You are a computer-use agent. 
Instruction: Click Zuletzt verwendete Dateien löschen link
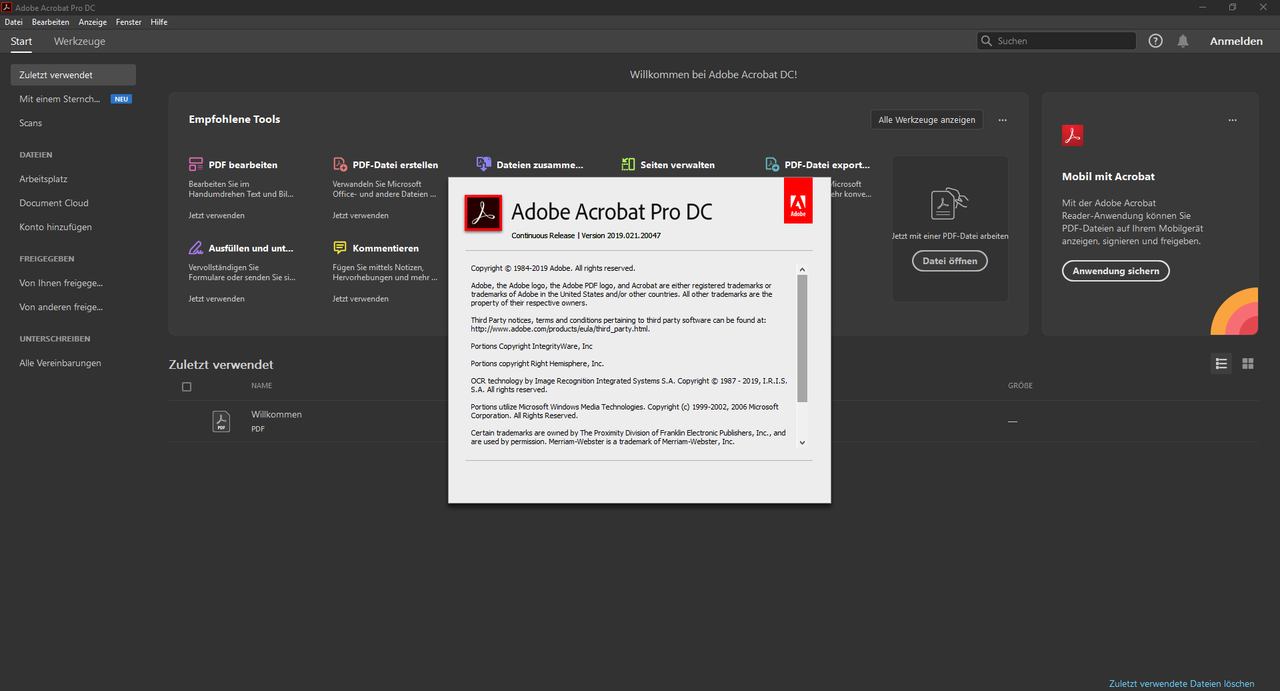tap(1182, 684)
